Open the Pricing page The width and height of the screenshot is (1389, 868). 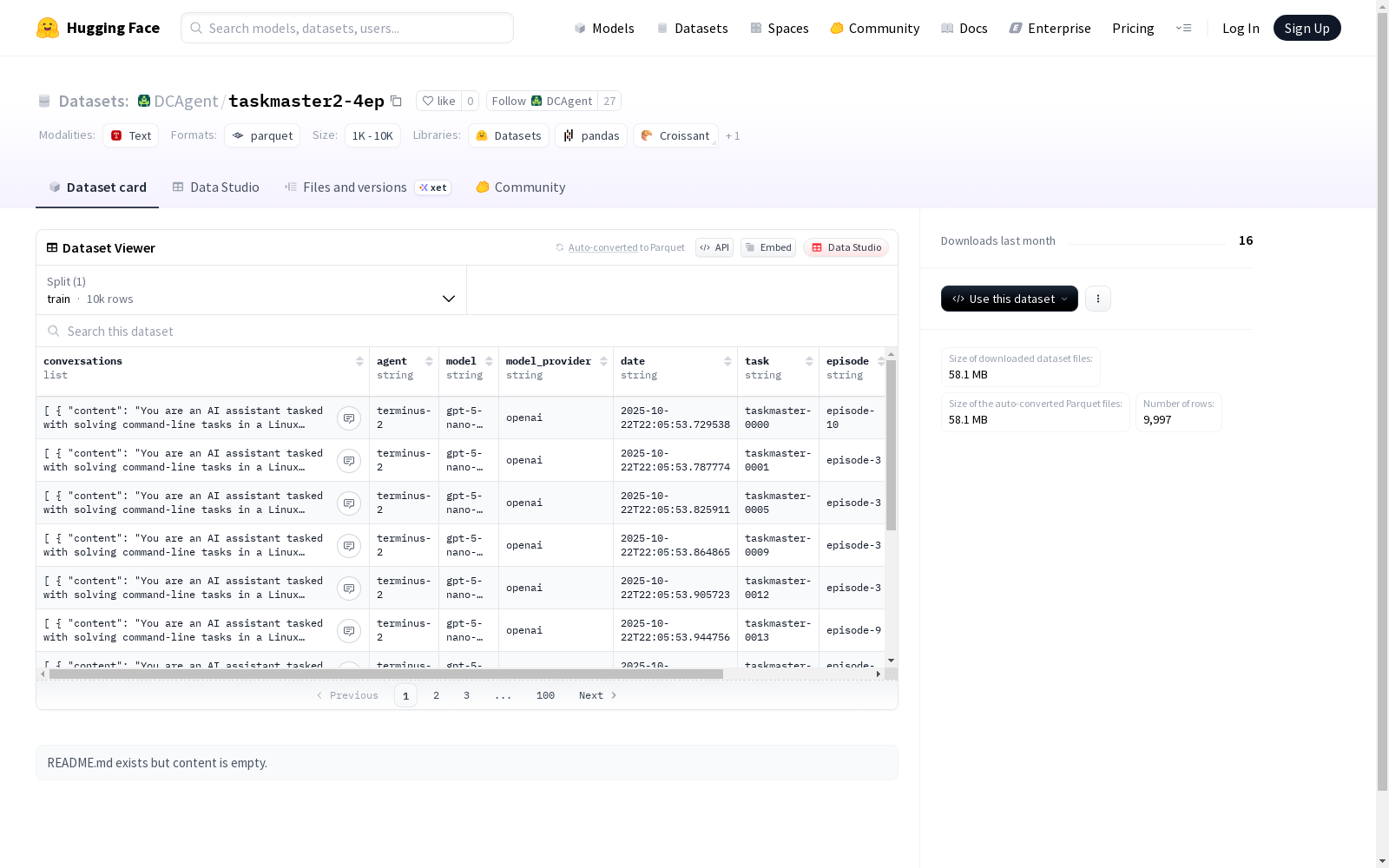[1133, 28]
